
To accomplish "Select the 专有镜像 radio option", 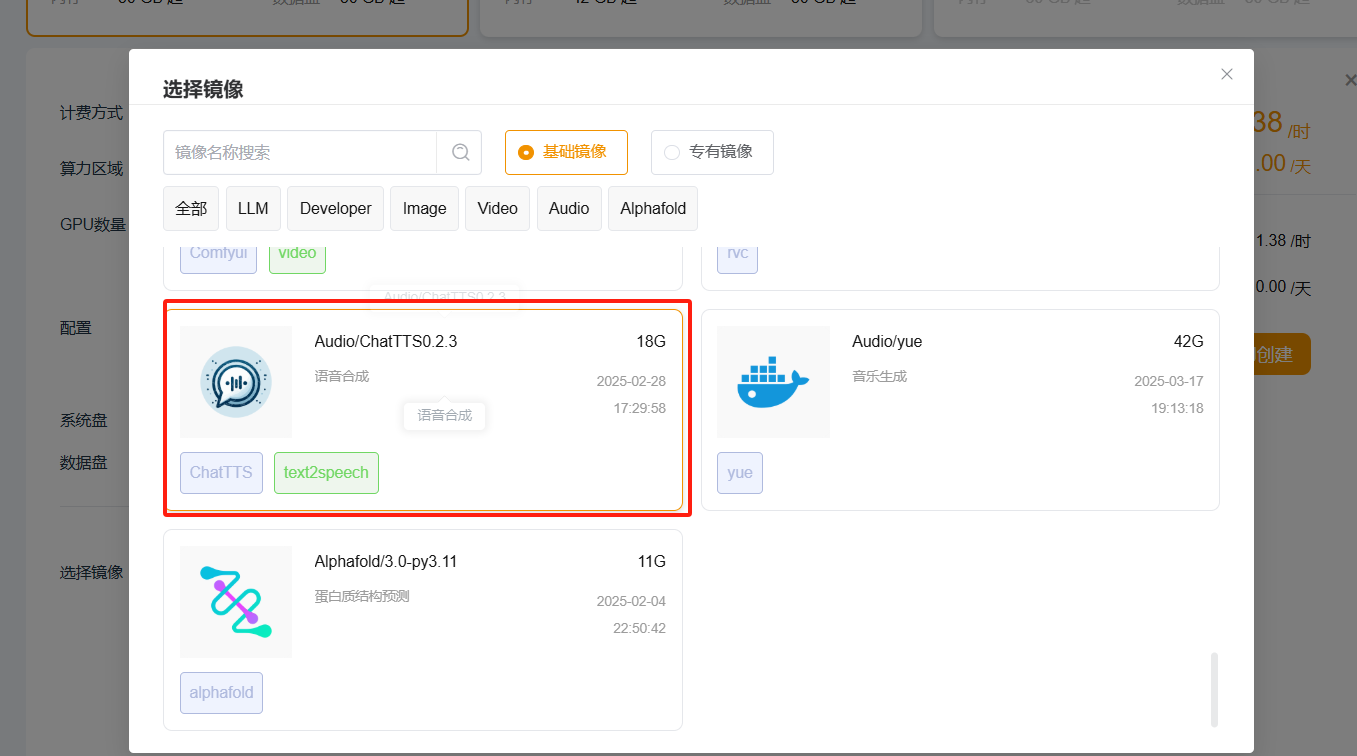I will [x=712, y=152].
